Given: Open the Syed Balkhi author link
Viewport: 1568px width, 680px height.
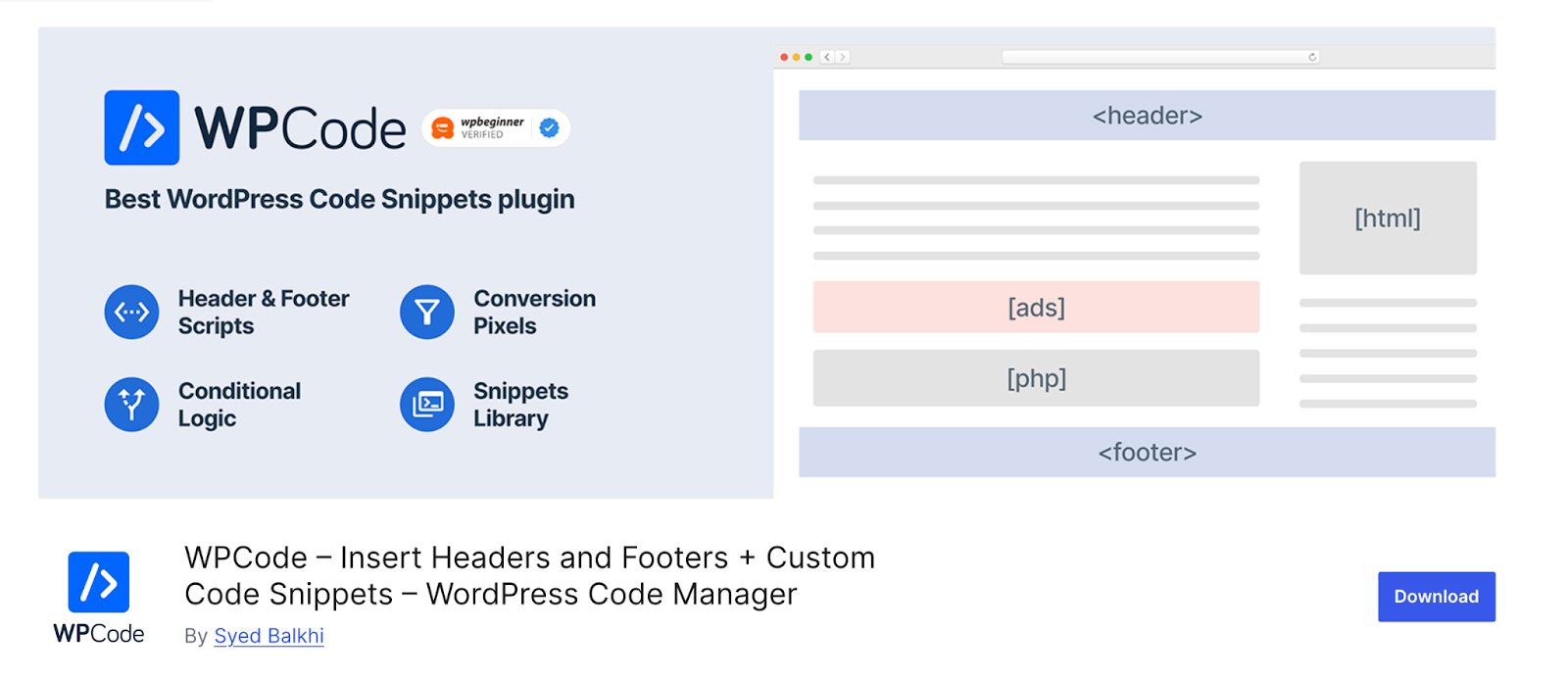Looking at the screenshot, I should pos(269,636).
